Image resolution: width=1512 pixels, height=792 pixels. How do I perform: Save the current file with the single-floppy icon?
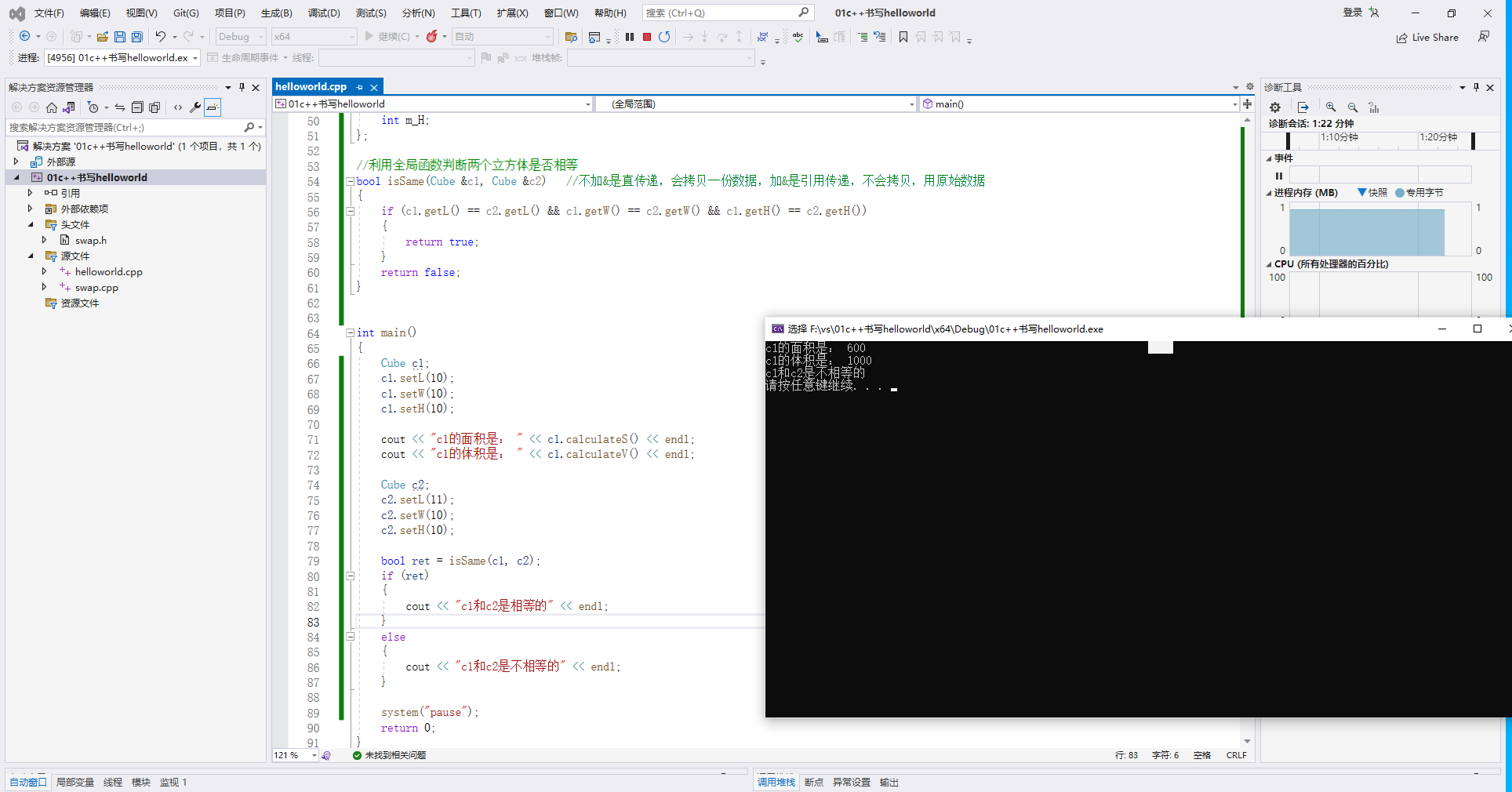[x=120, y=37]
